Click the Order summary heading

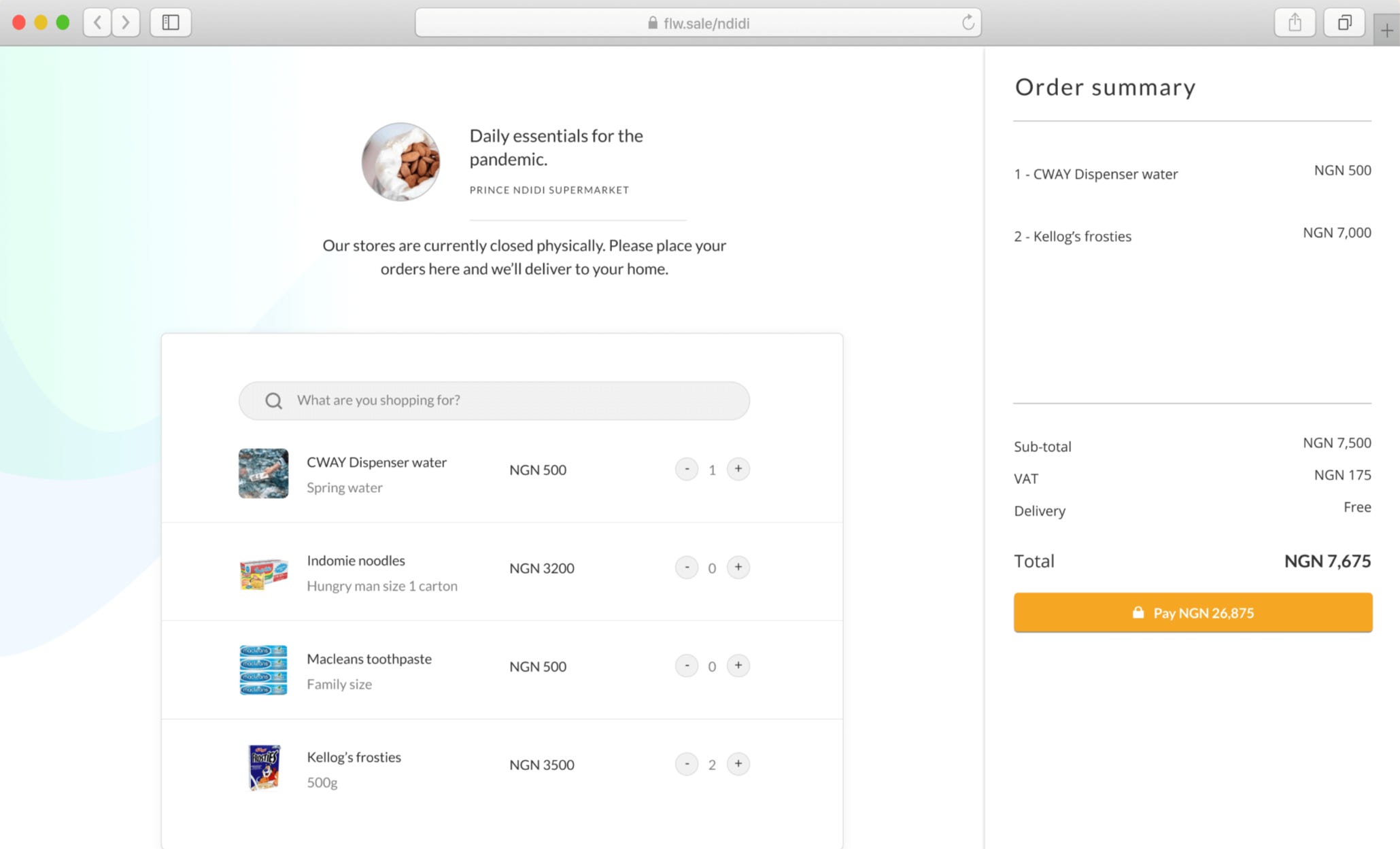(x=1106, y=87)
